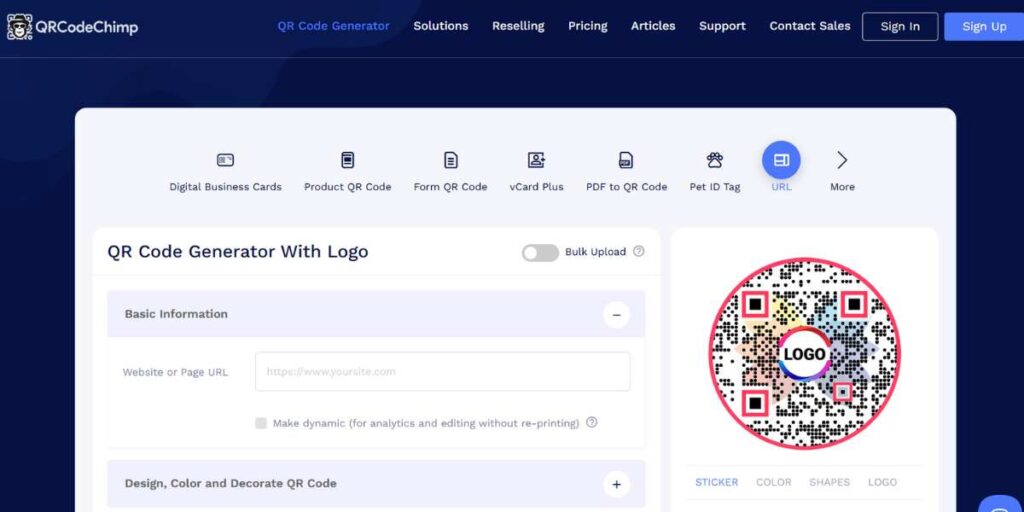Open the Articles page
The image size is (1024, 512).
click(x=653, y=26)
